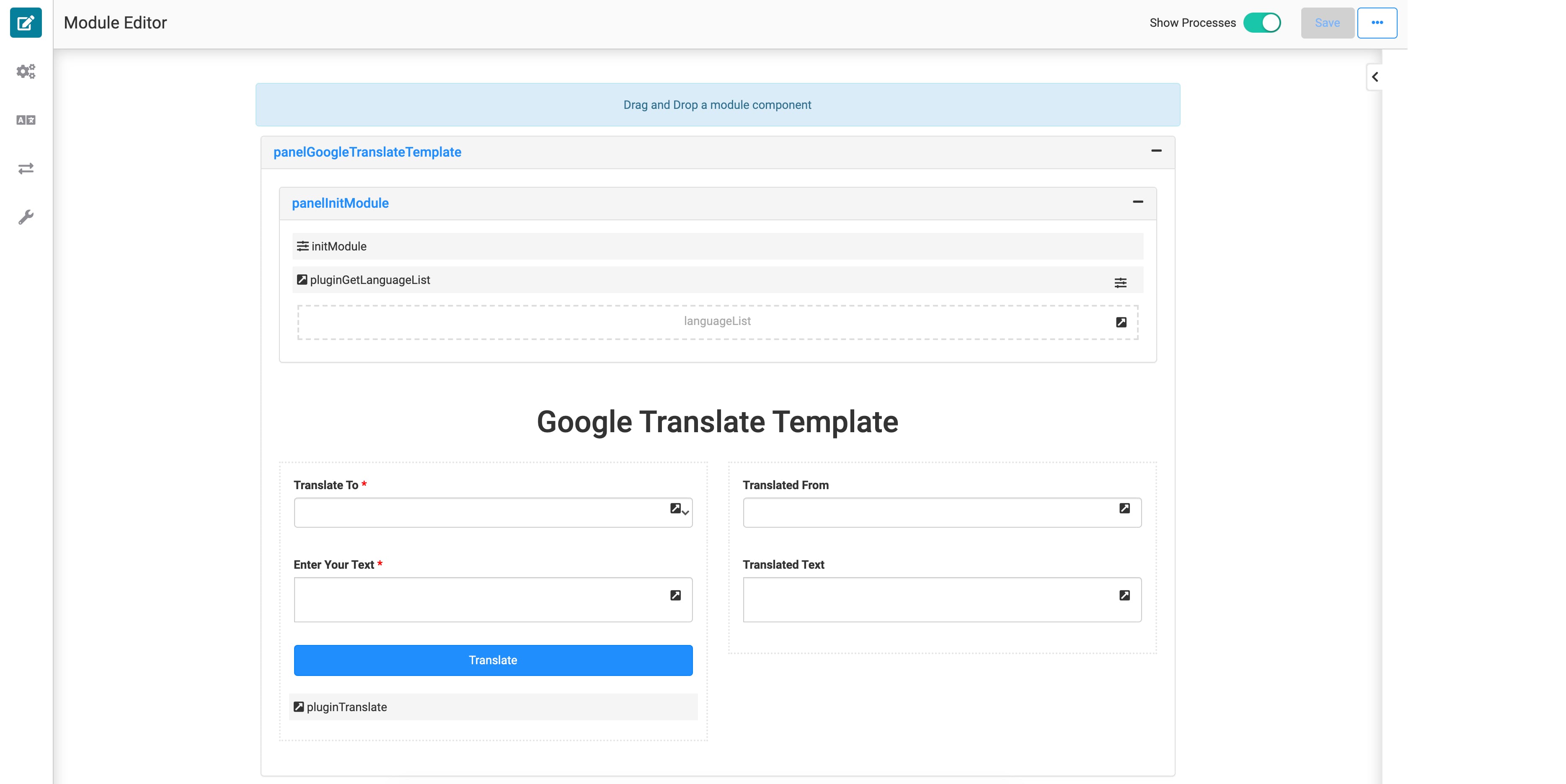
Task: Click edit icon in Enter Your Text field
Action: [675, 595]
